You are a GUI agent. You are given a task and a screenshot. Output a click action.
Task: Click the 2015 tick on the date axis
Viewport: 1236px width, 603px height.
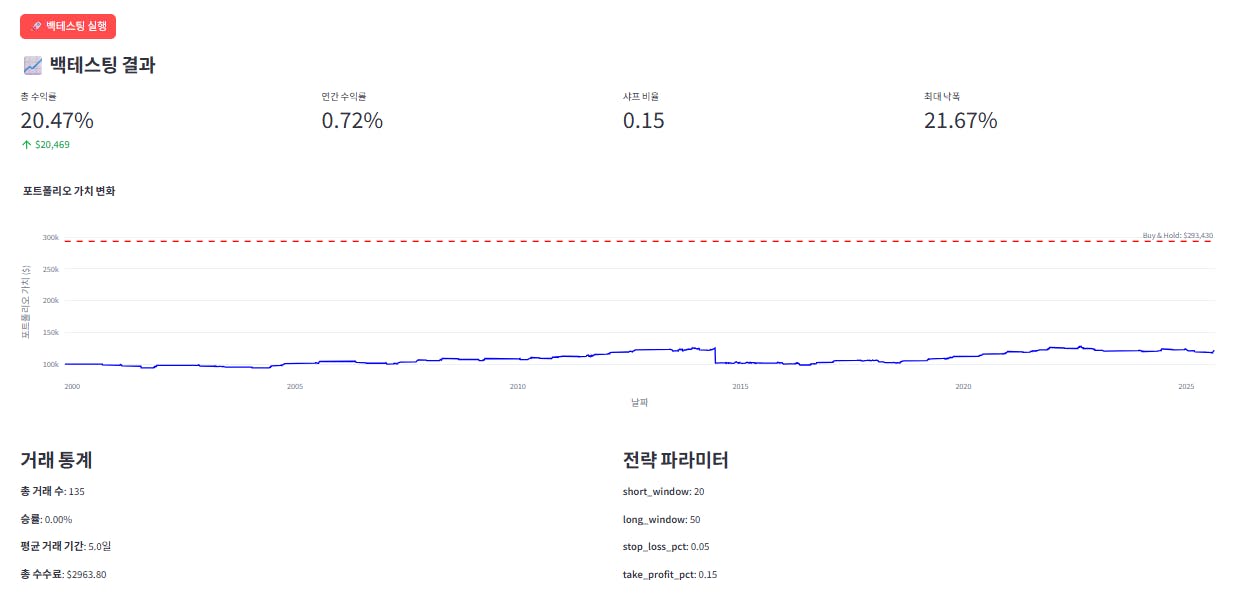coord(740,386)
